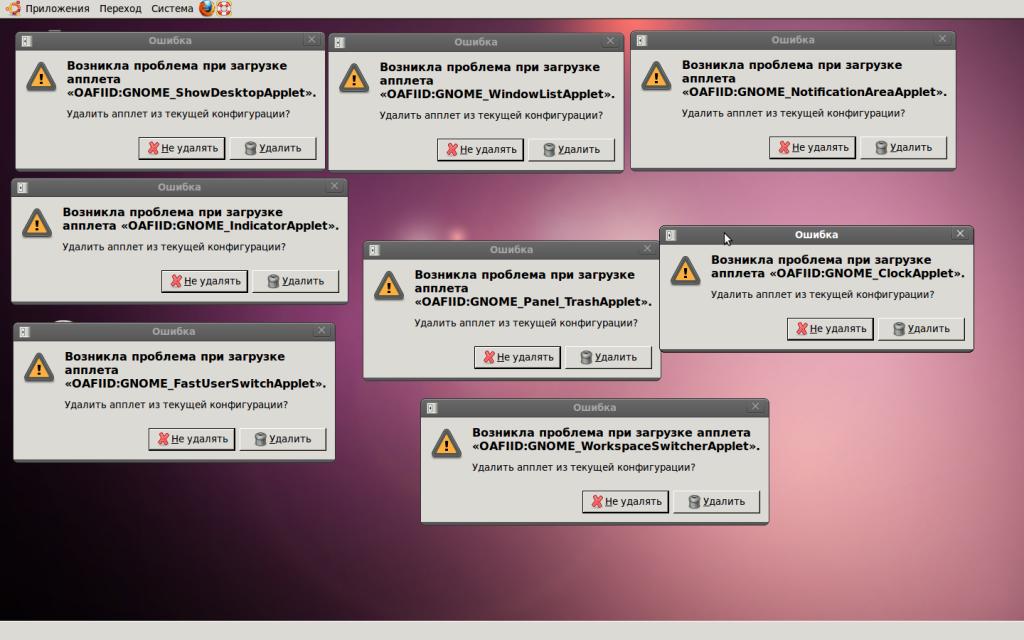This screenshot has height=640, width=1024.
Task: Click warning triangle in ClockApplet dialog
Action: (685, 271)
